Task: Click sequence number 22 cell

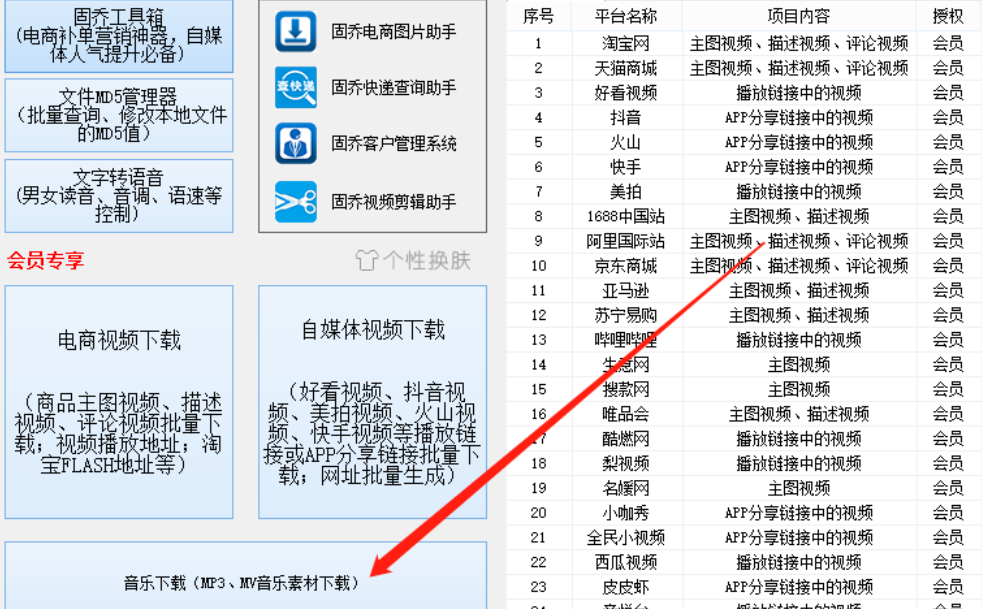Action: pos(539,563)
